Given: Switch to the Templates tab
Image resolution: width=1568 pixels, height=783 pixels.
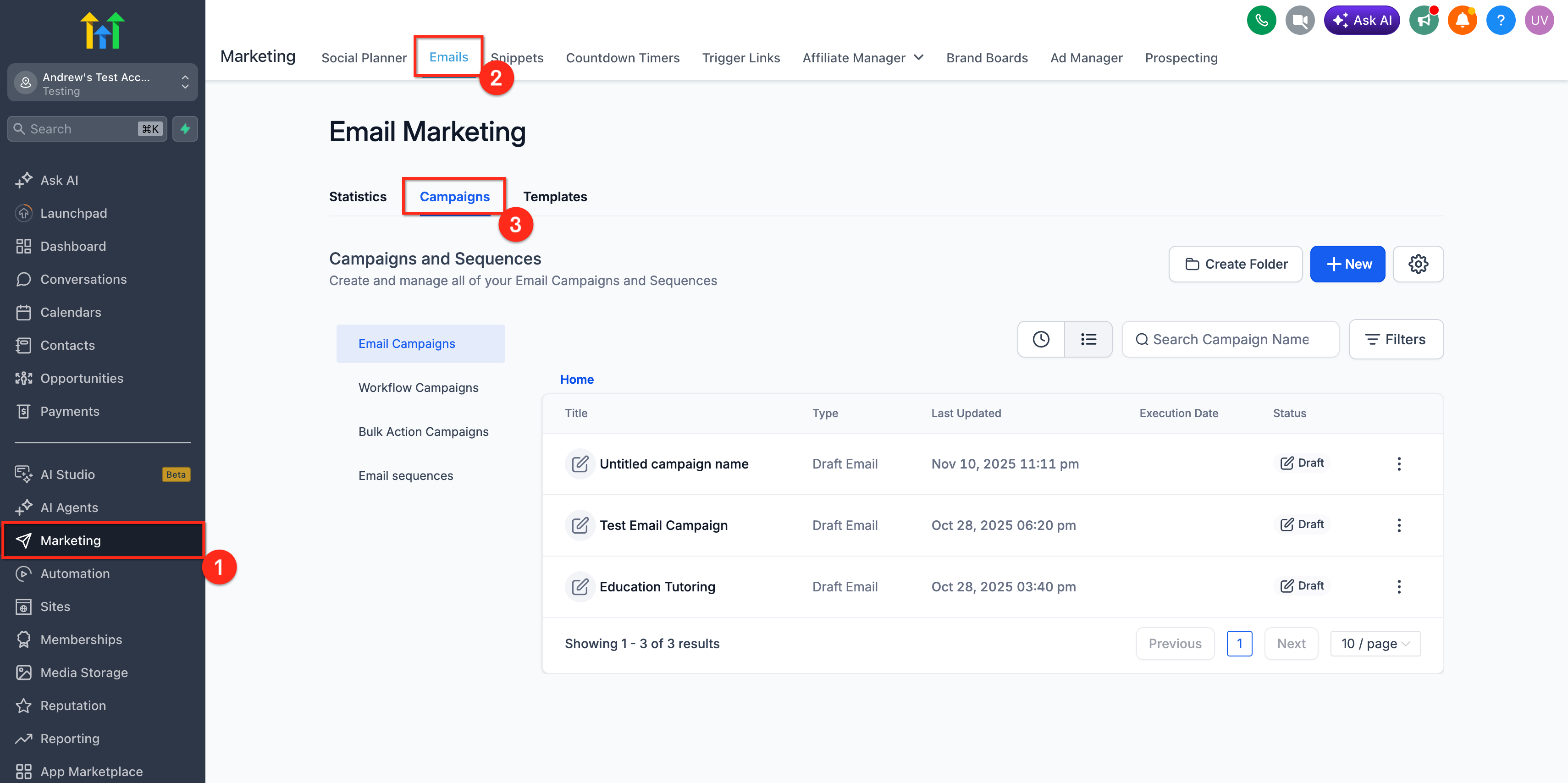Looking at the screenshot, I should (554, 197).
